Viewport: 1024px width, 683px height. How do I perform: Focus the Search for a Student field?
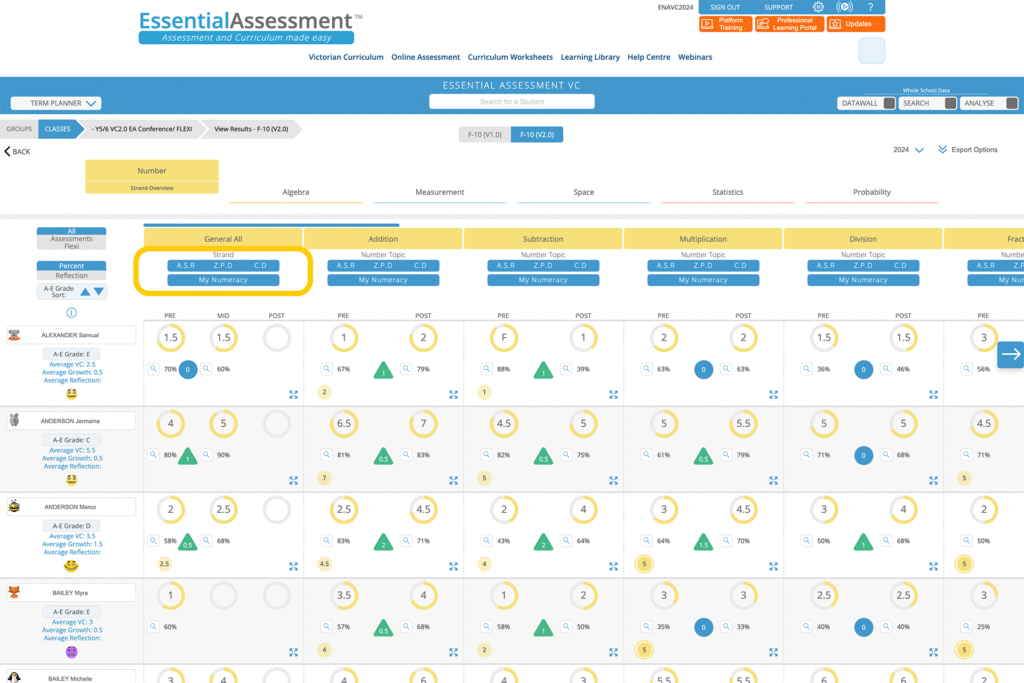512,102
